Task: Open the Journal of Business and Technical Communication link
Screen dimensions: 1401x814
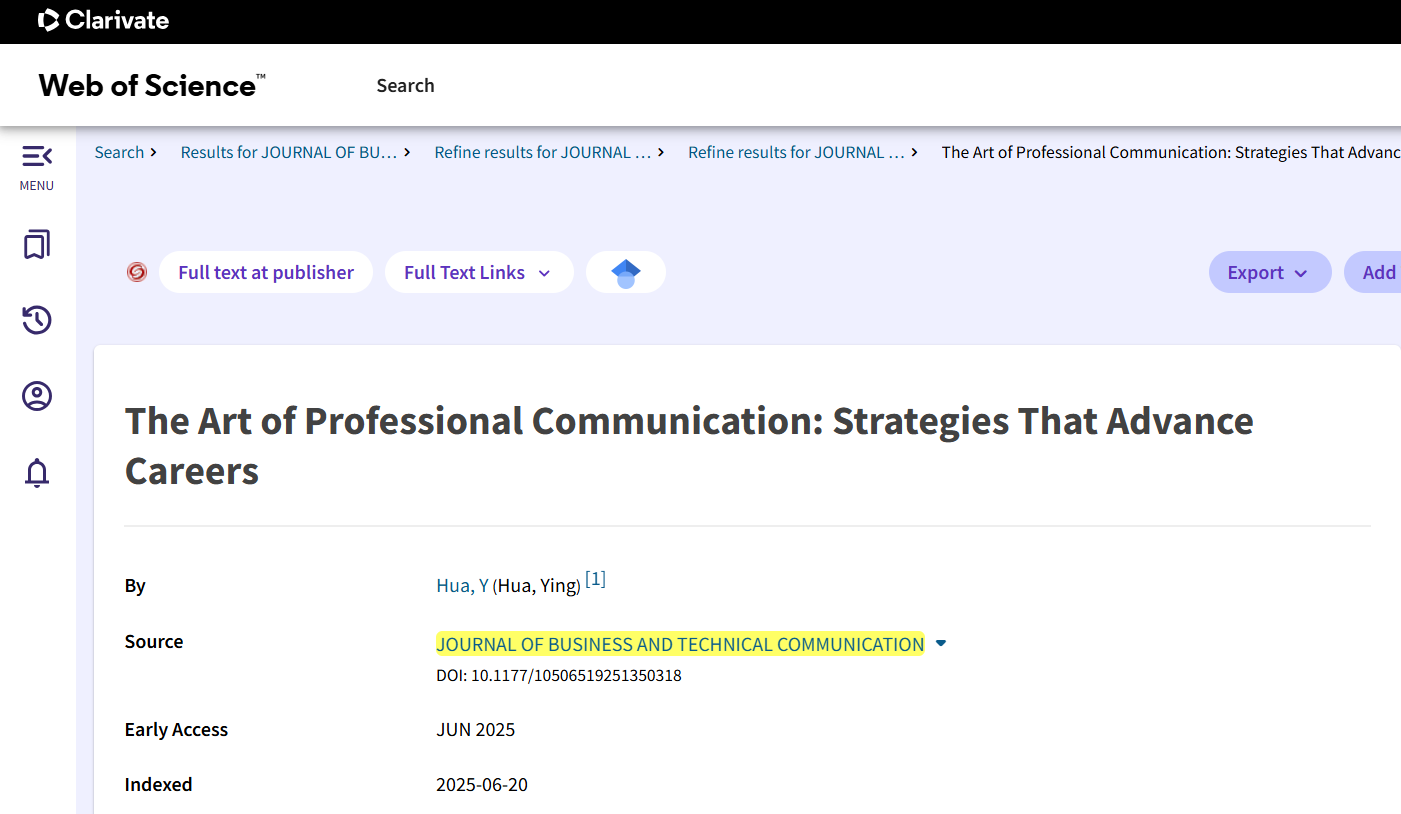Action: [x=680, y=644]
